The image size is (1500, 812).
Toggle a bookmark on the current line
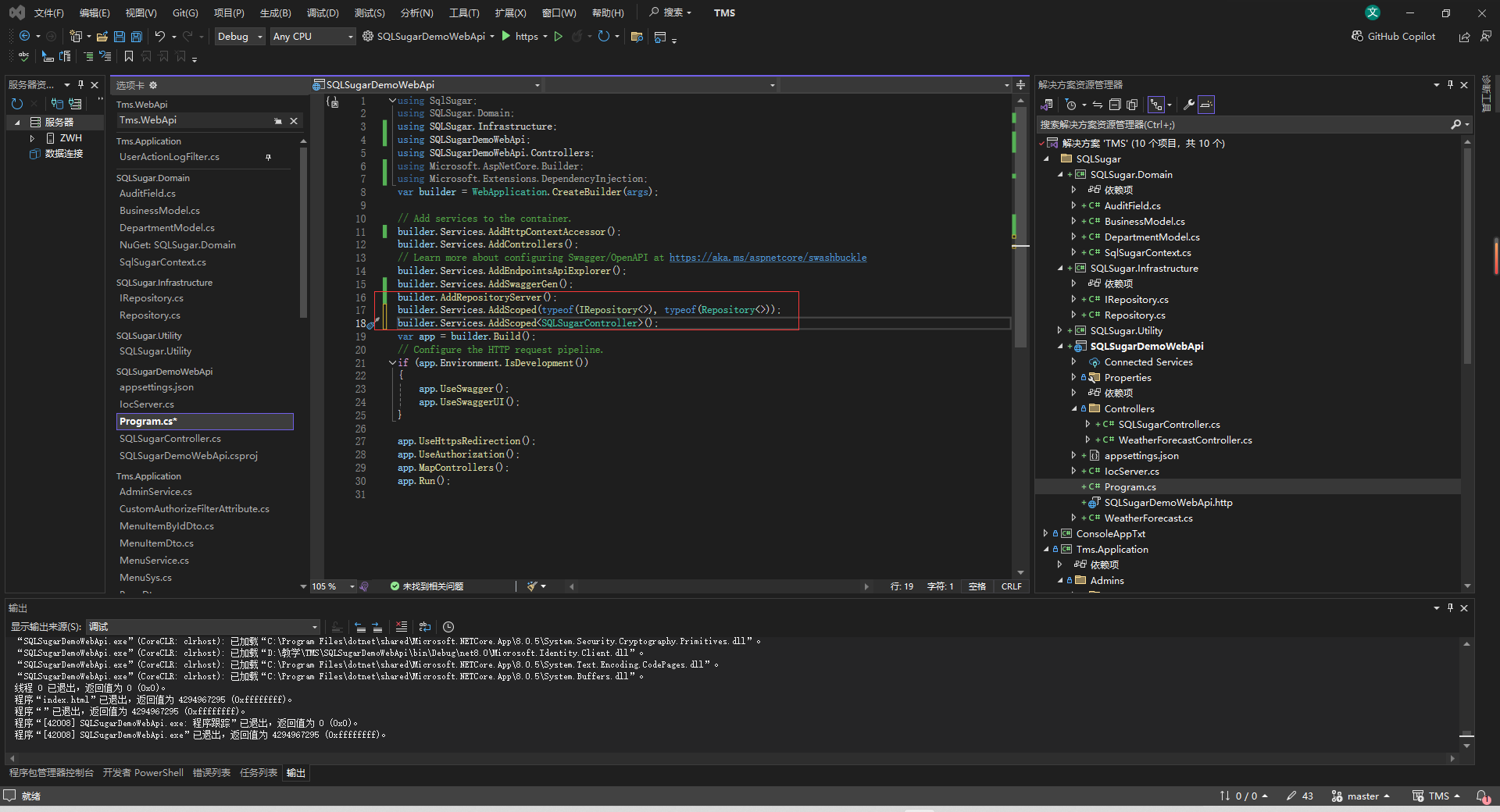point(129,56)
